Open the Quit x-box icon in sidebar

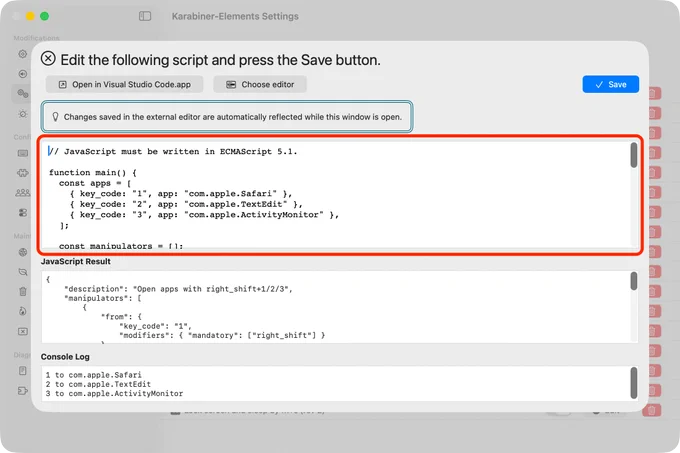pyautogui.click(x=23, y=332)
